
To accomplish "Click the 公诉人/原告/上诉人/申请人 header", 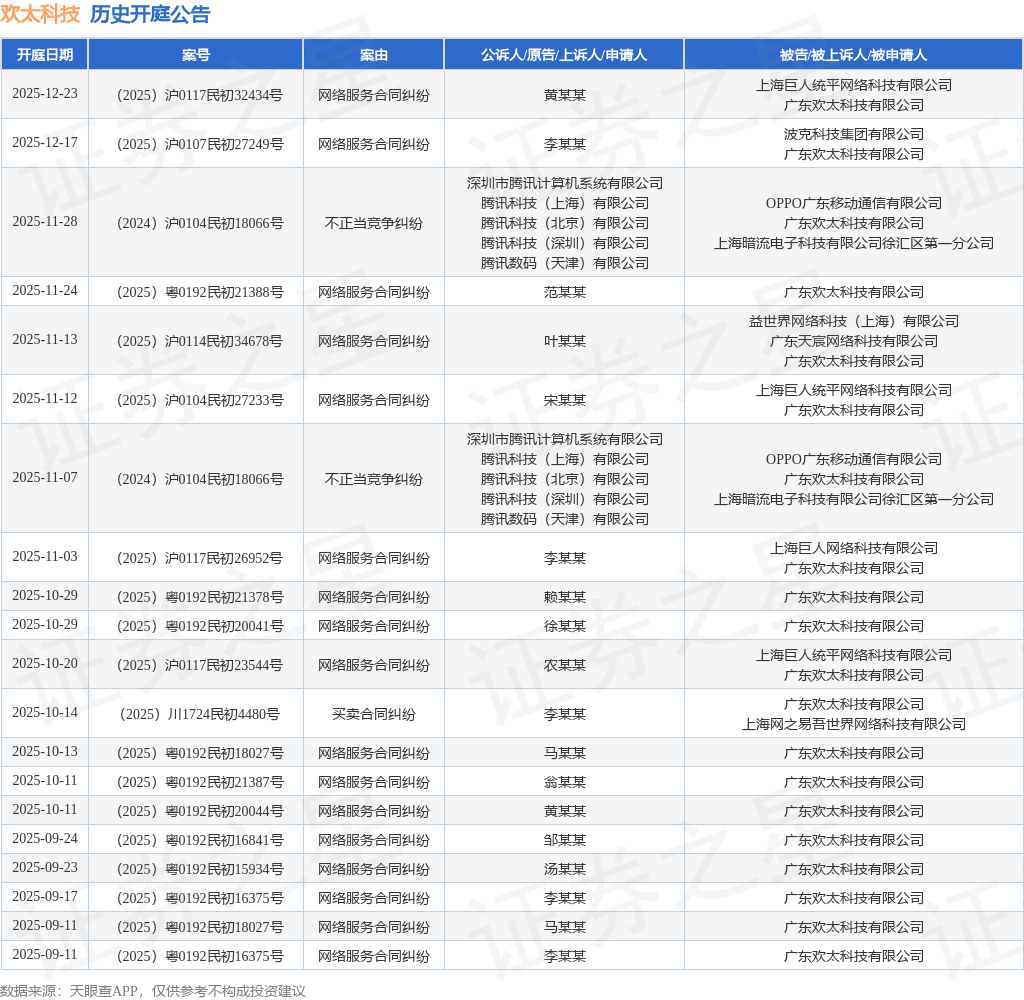I will (564, 55).
